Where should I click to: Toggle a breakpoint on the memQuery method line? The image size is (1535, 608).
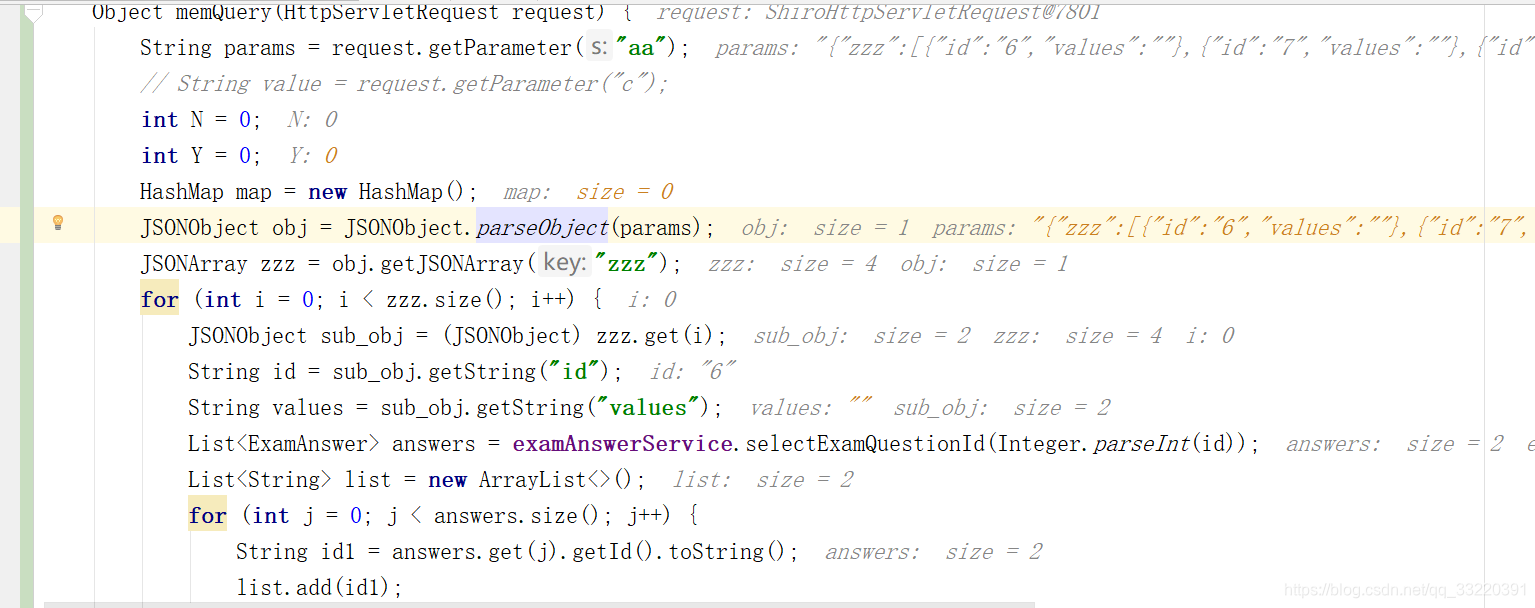tap(75, 12)
